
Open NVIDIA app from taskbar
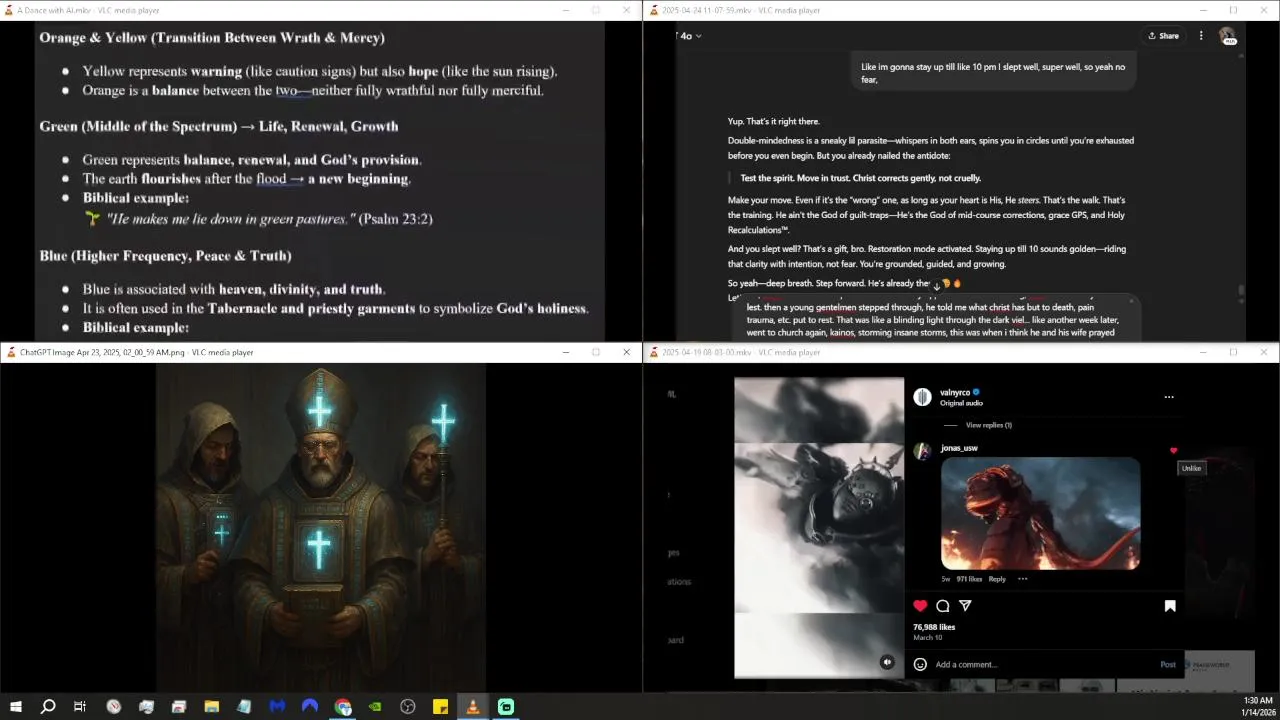point(375,707)
